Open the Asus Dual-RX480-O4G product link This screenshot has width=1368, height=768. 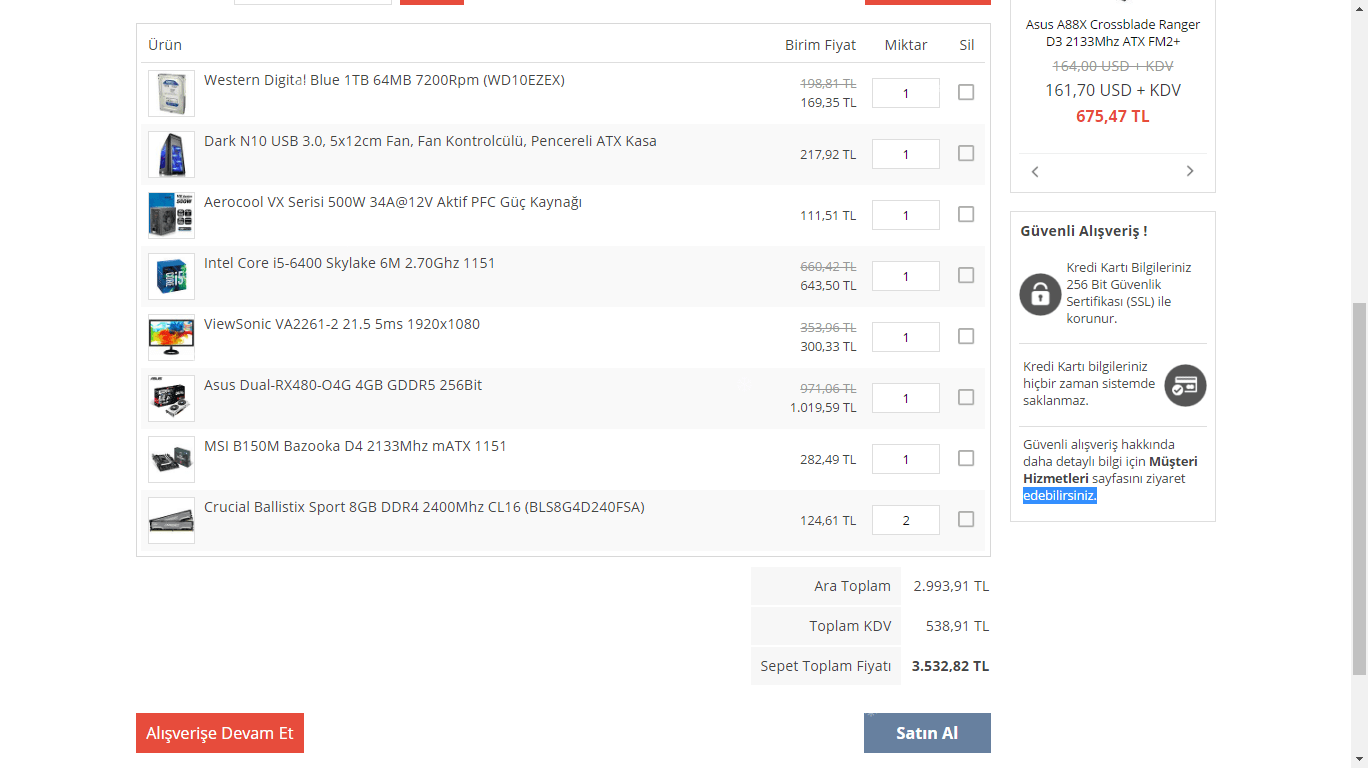click(343, 385)
